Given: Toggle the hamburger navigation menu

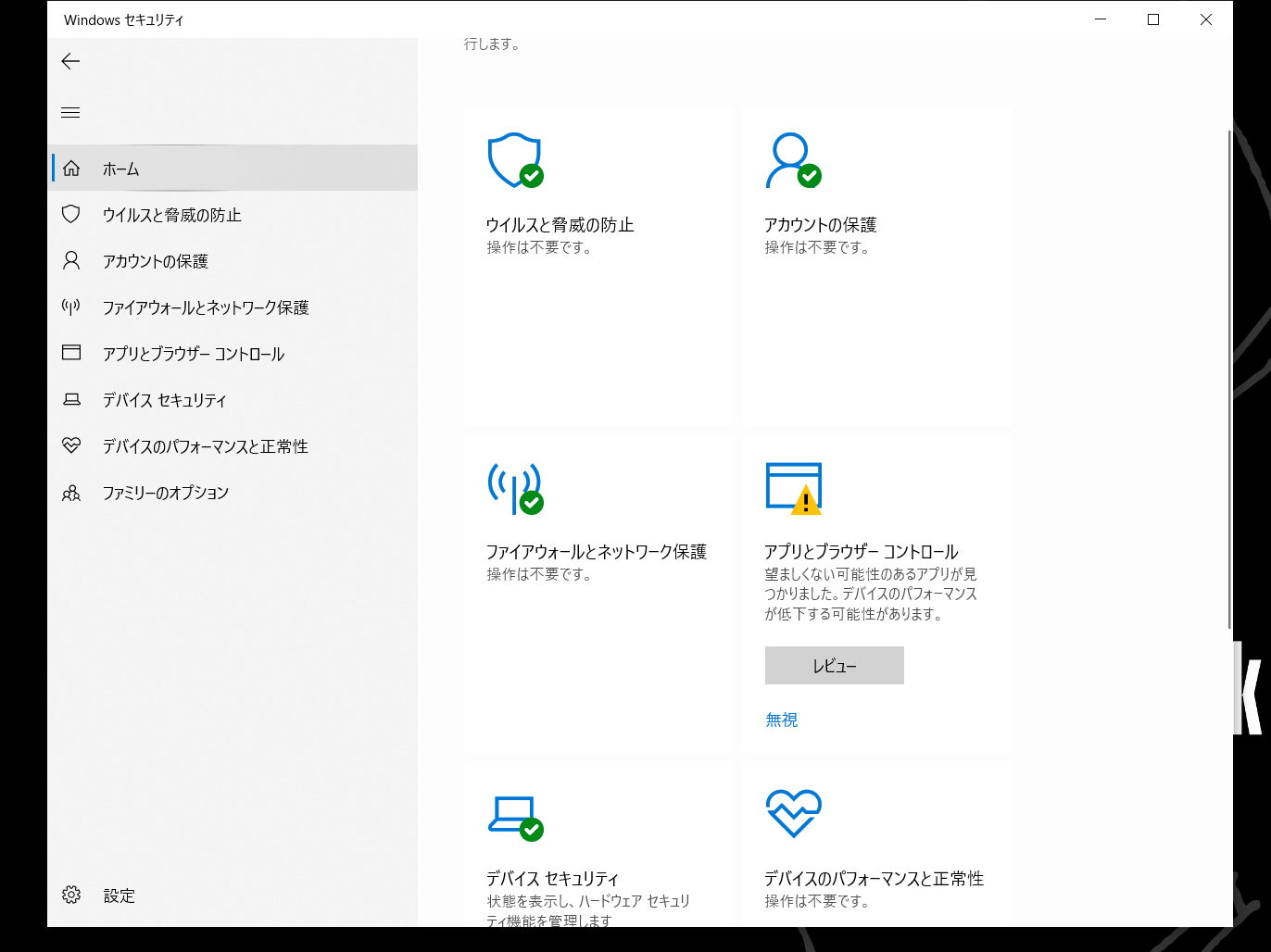Looking at the screenshot, I should pyautogui.click(x=70, y=113).
